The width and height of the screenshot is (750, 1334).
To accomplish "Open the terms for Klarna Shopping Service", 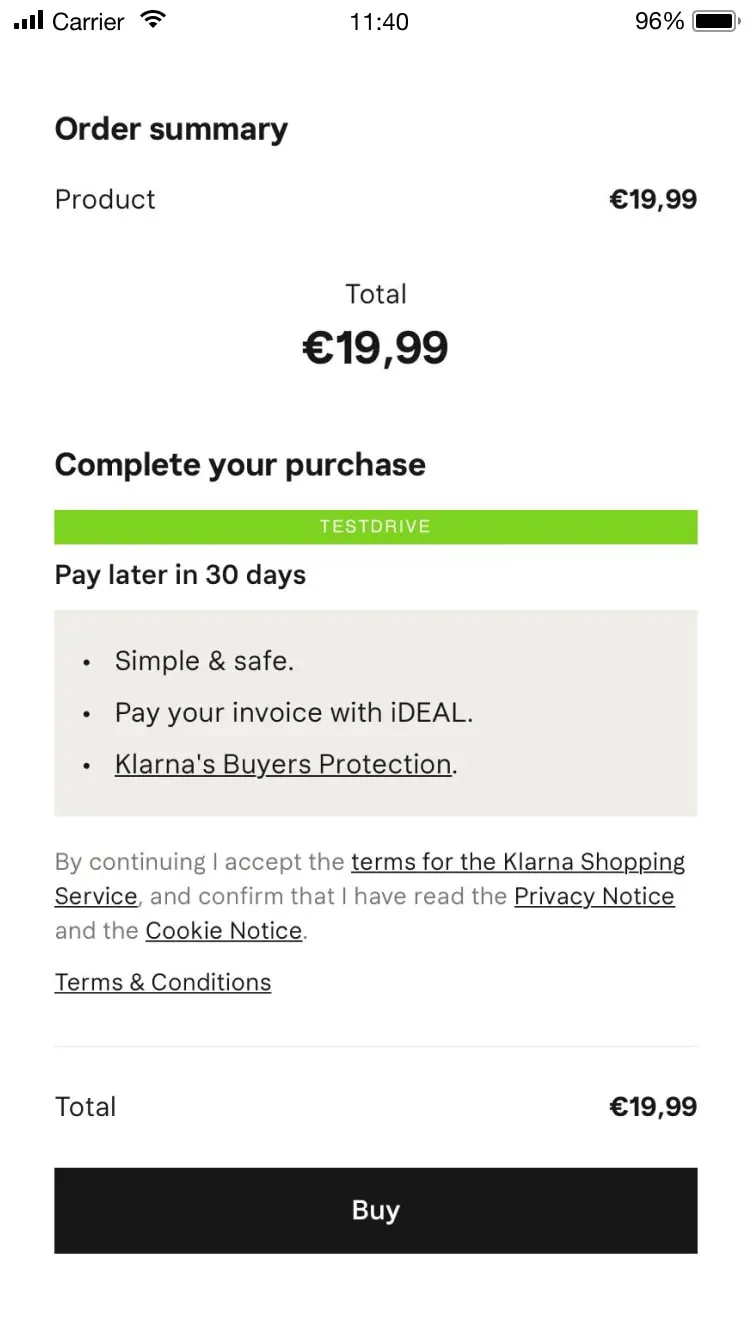I will (x=517, y=862).
